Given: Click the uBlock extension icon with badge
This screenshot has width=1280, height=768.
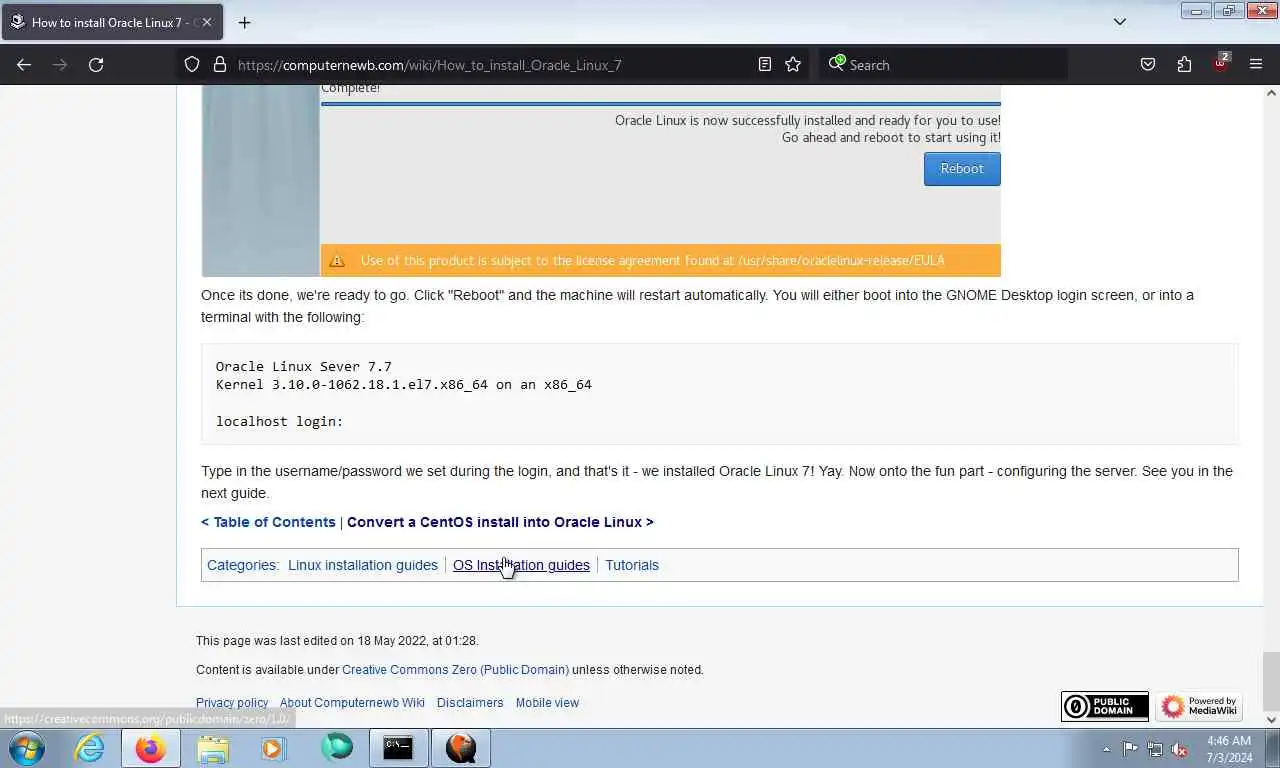Looking at the screenshot, I should click(1221, 63).
